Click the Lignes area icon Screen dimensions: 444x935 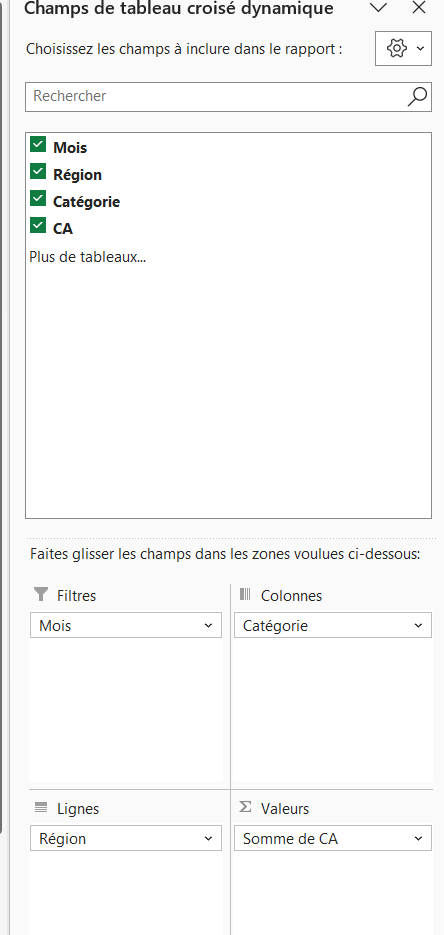click(x=41, y=807)
